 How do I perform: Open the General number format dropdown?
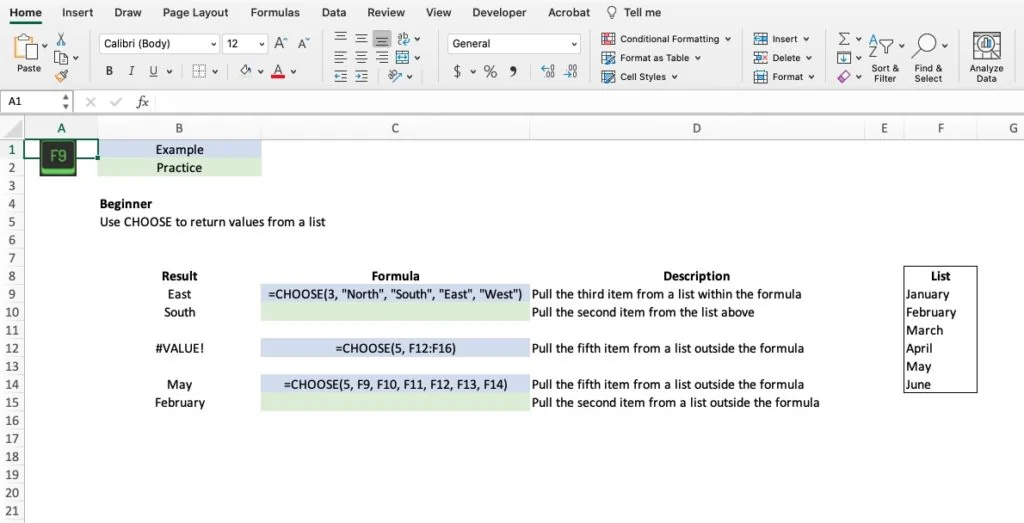point(574,44)
